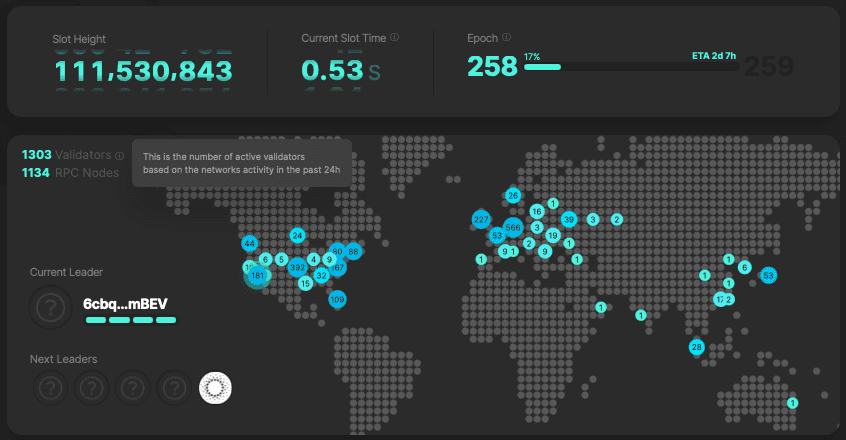The image size is (846, 440).
Task: Click the 1134 RPC Nodes count
Action: point(36,173)
